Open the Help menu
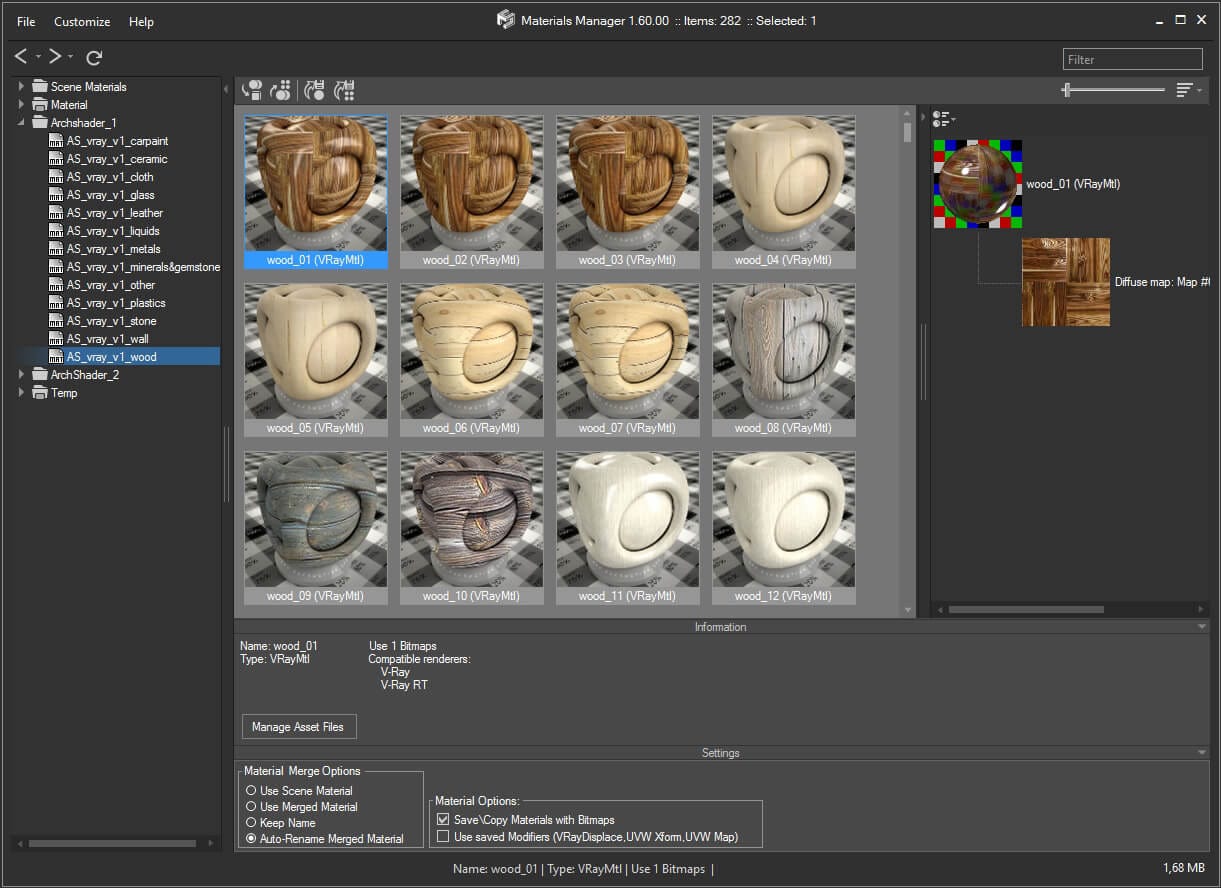The width and height of the screenshot is (1221, 888). point(142,21)
